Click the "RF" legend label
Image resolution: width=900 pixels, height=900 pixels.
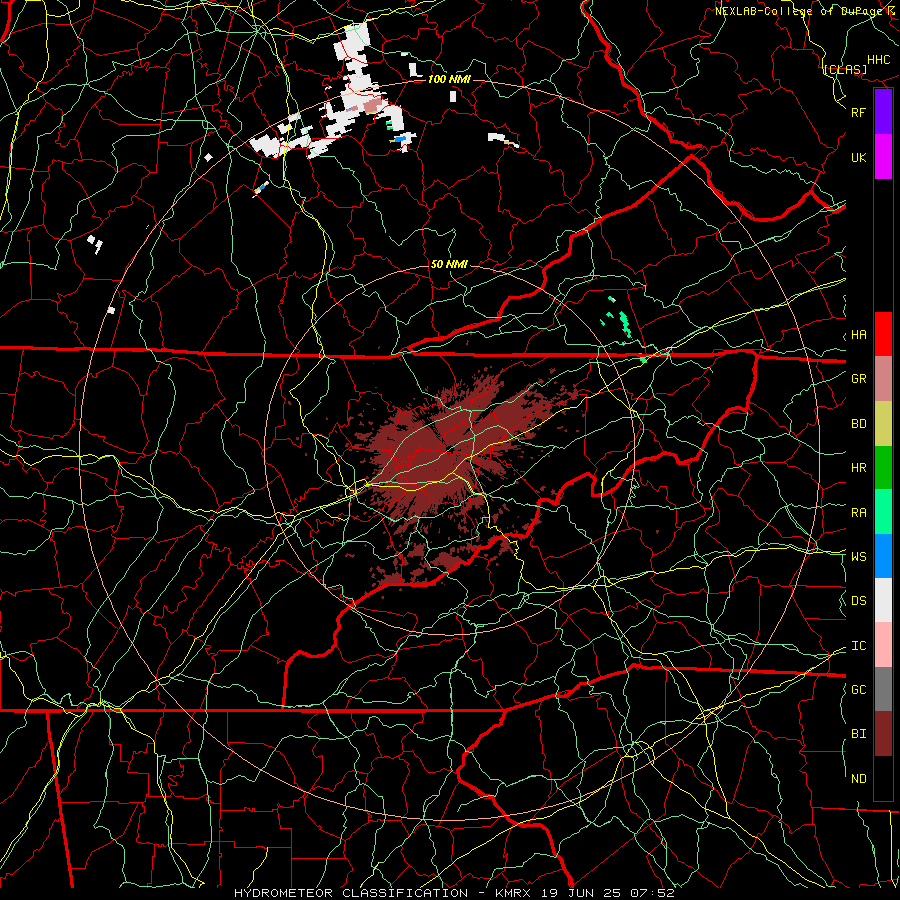click(858, 112)
